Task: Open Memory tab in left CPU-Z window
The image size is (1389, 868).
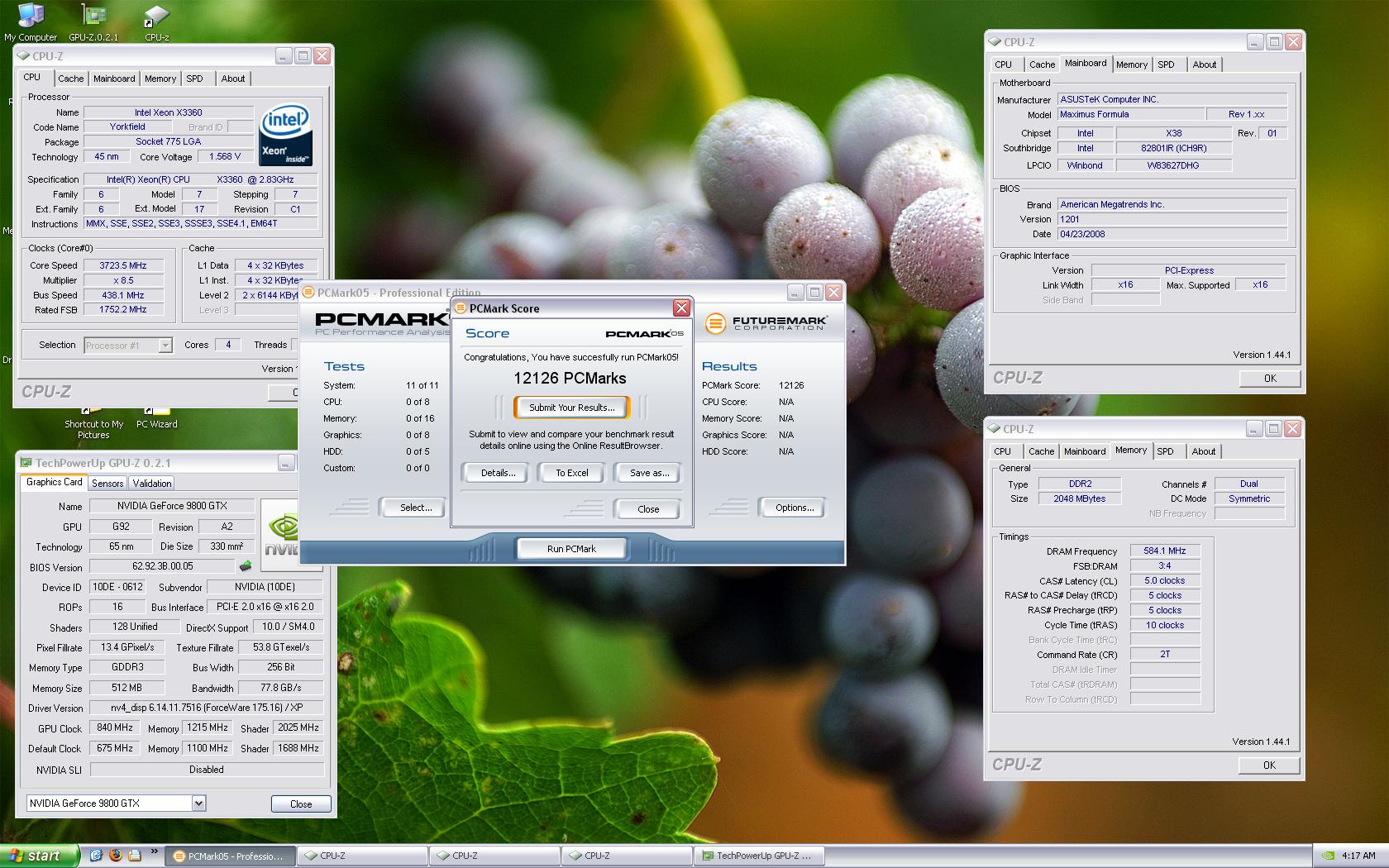Action: [x=160, y=79]
